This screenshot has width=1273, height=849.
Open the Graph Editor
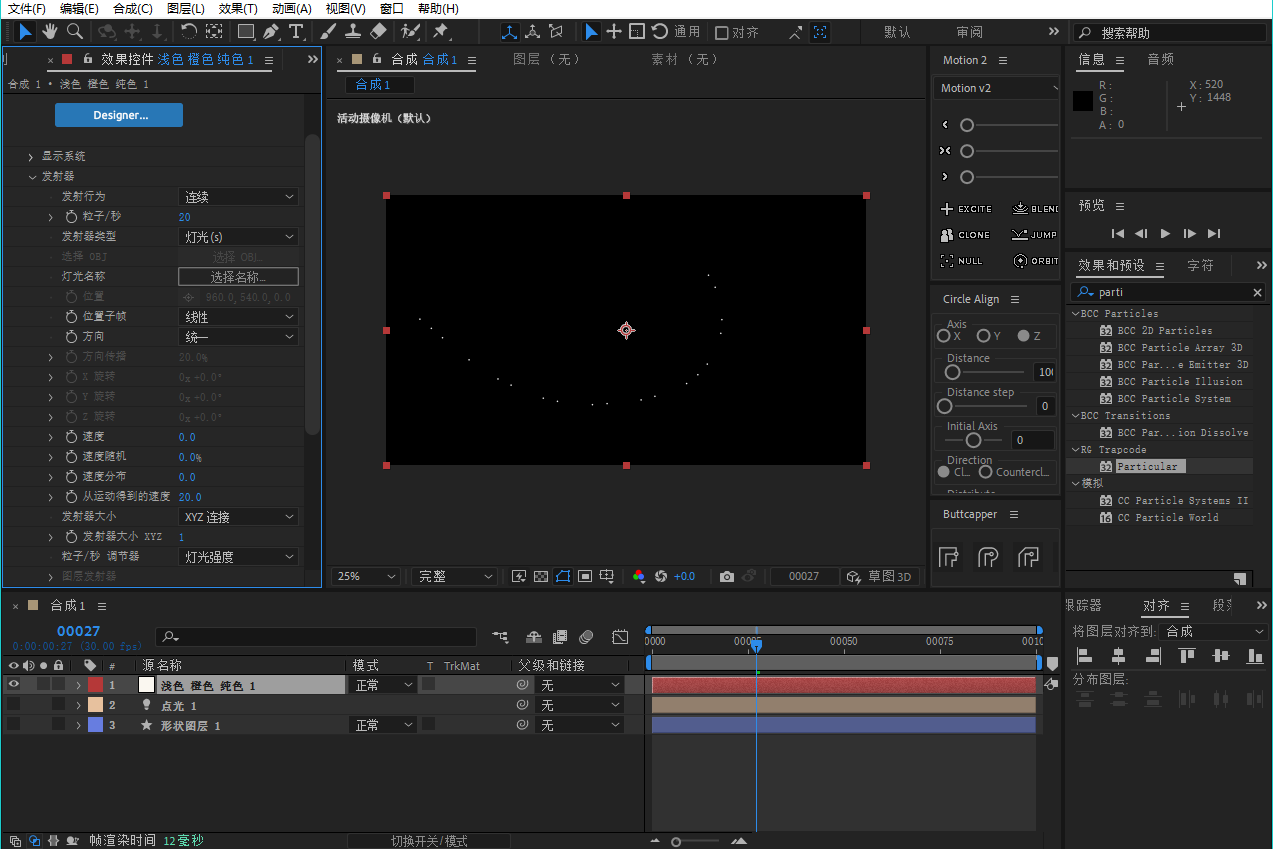click(620, 636)
